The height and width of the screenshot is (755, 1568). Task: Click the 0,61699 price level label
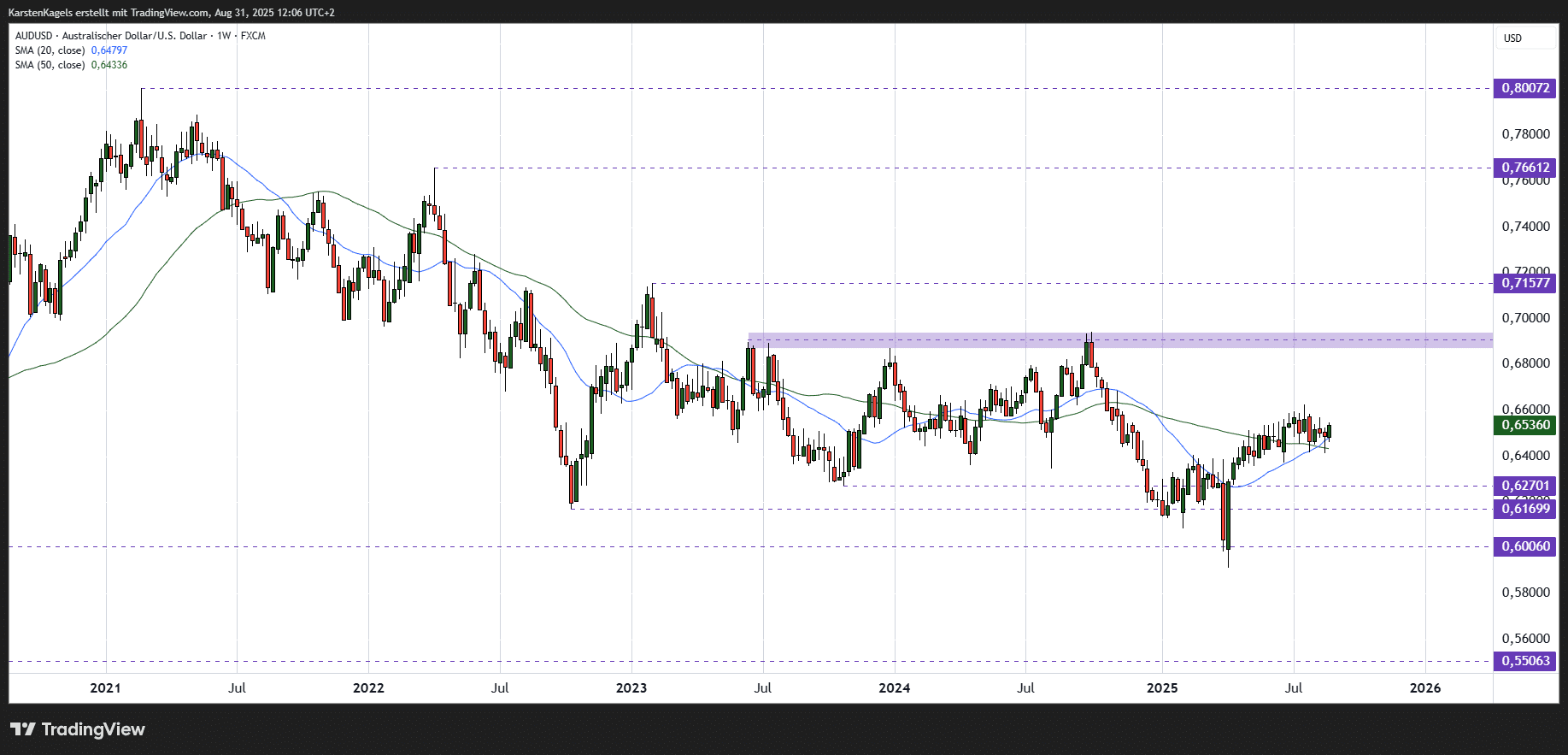pyautogui.click(x=1524, y=509)
